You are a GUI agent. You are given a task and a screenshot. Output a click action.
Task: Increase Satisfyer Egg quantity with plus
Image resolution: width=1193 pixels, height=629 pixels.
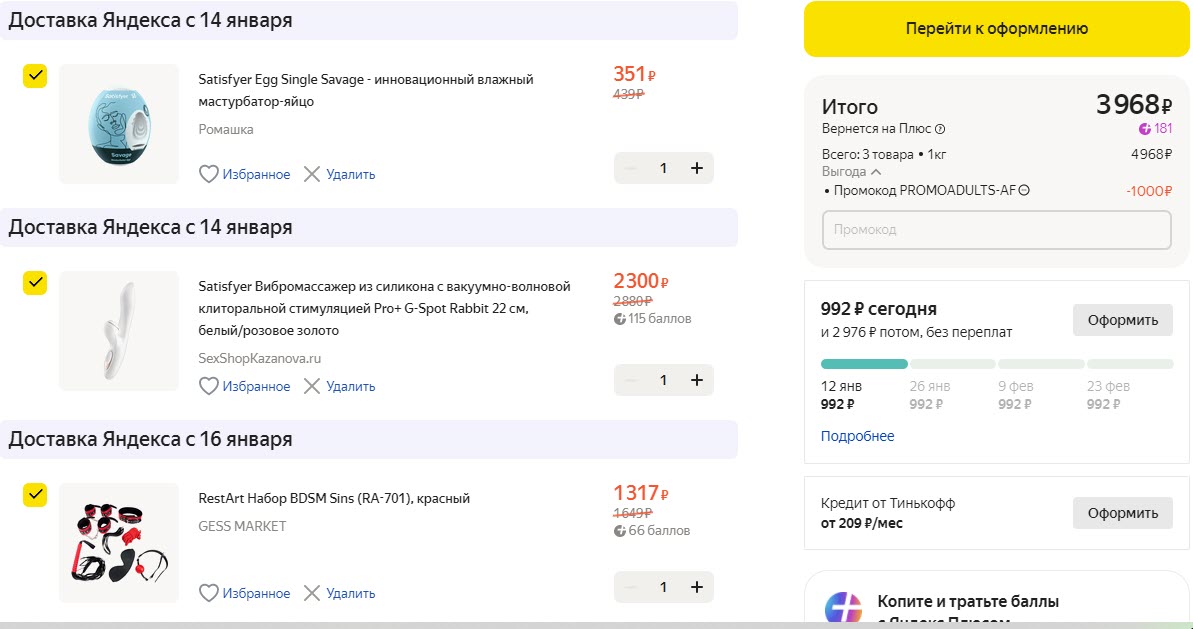[x=697, y=168]
